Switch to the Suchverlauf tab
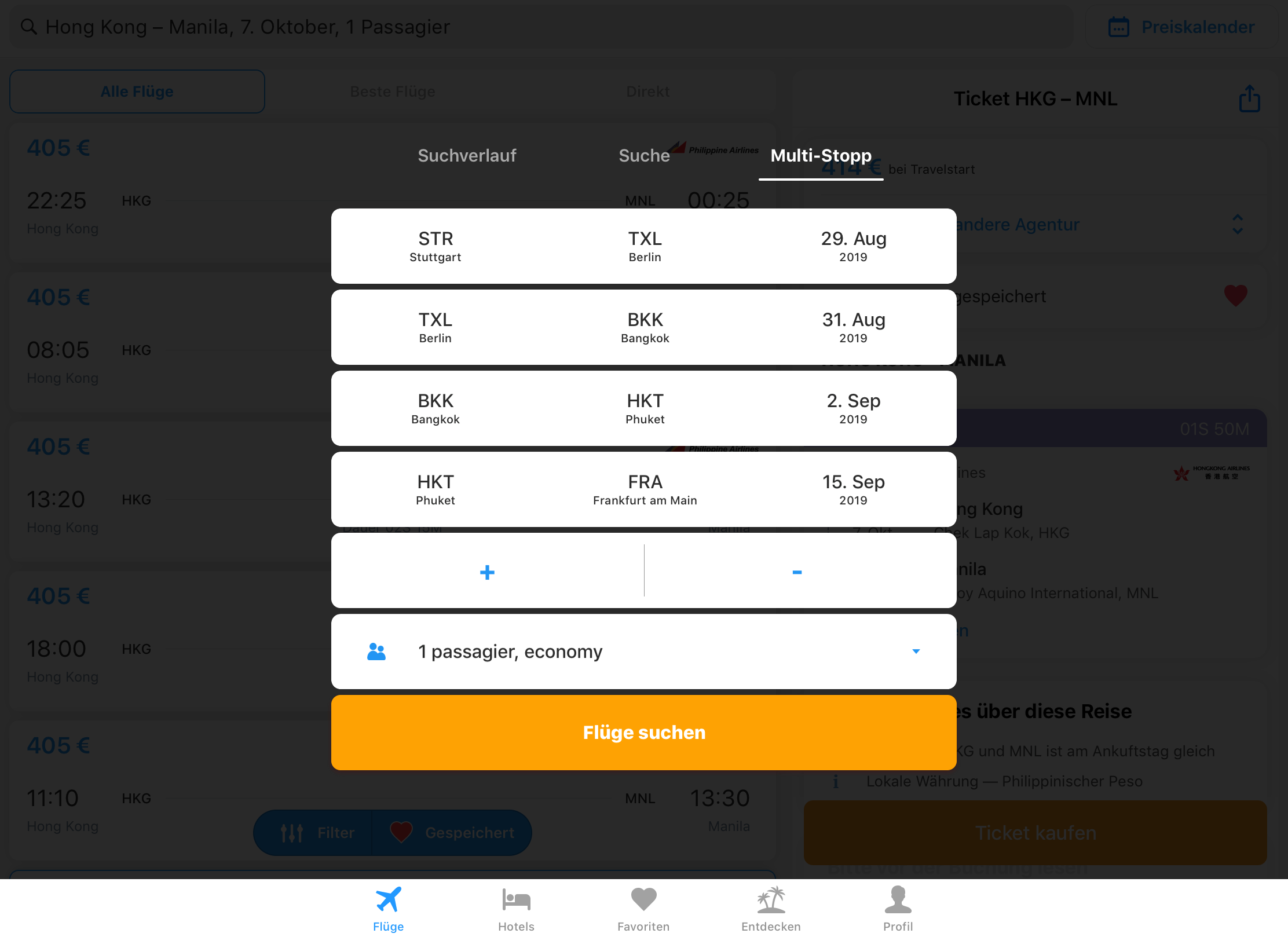The image size is (1288, 937). coord(467,156)
